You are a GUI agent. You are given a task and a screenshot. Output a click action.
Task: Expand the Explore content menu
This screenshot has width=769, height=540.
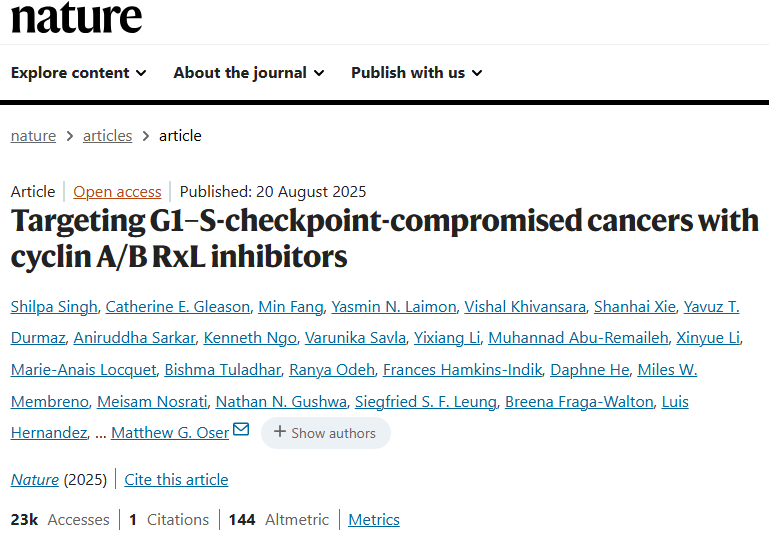click(x=79, y=72)
